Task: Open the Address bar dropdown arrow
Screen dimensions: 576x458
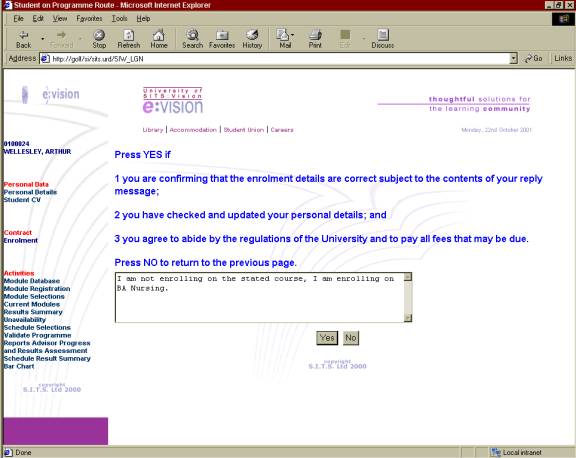Action: pyautogui.click(x=514, y=58)
